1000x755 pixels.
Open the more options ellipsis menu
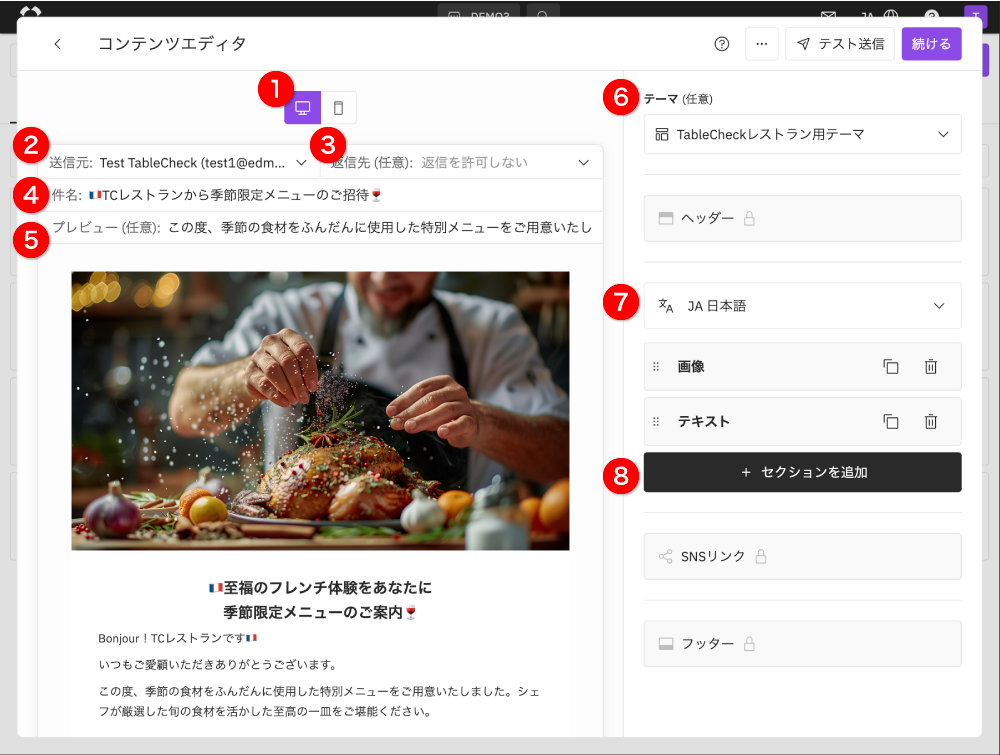pos(761,44)
